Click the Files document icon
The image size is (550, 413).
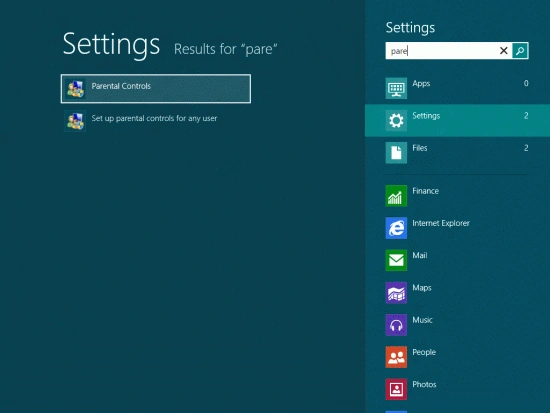tap(396, 153)
